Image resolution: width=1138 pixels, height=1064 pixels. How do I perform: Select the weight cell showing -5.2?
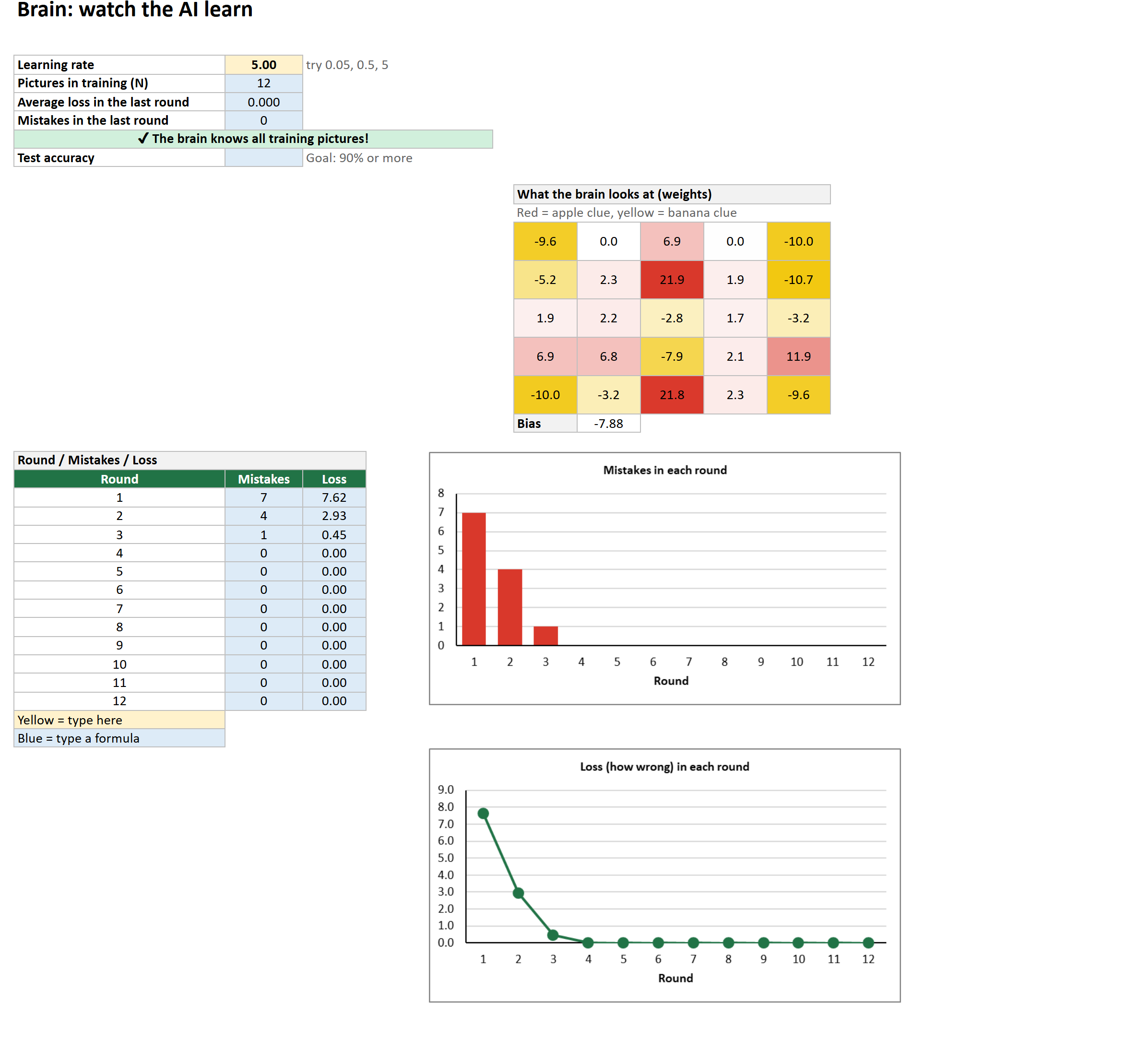point(545,280)
